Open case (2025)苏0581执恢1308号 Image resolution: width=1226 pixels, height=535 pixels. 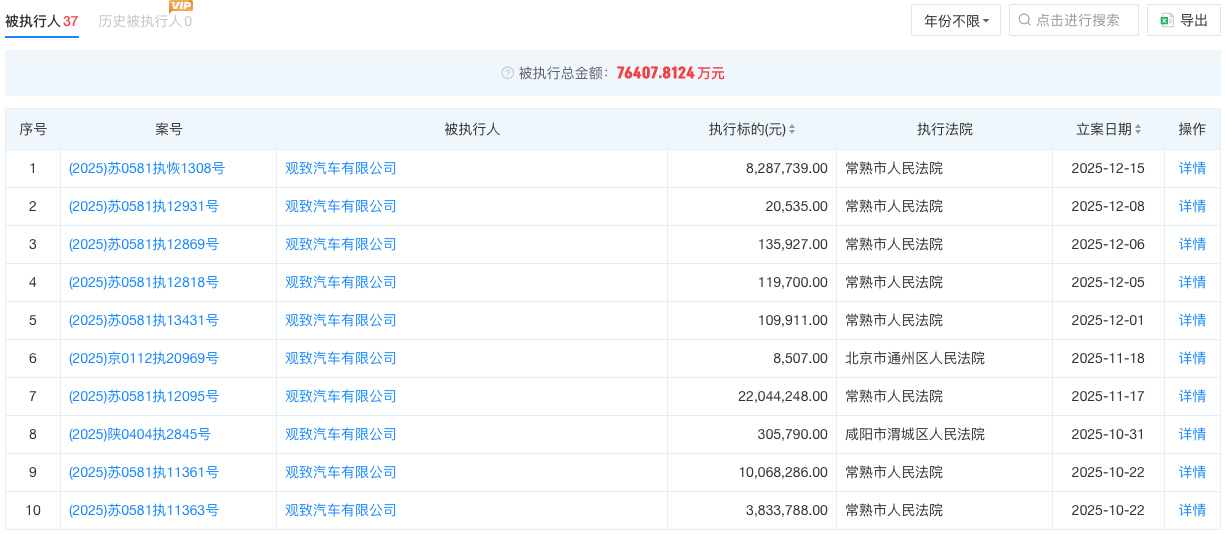tap(147, 168)
